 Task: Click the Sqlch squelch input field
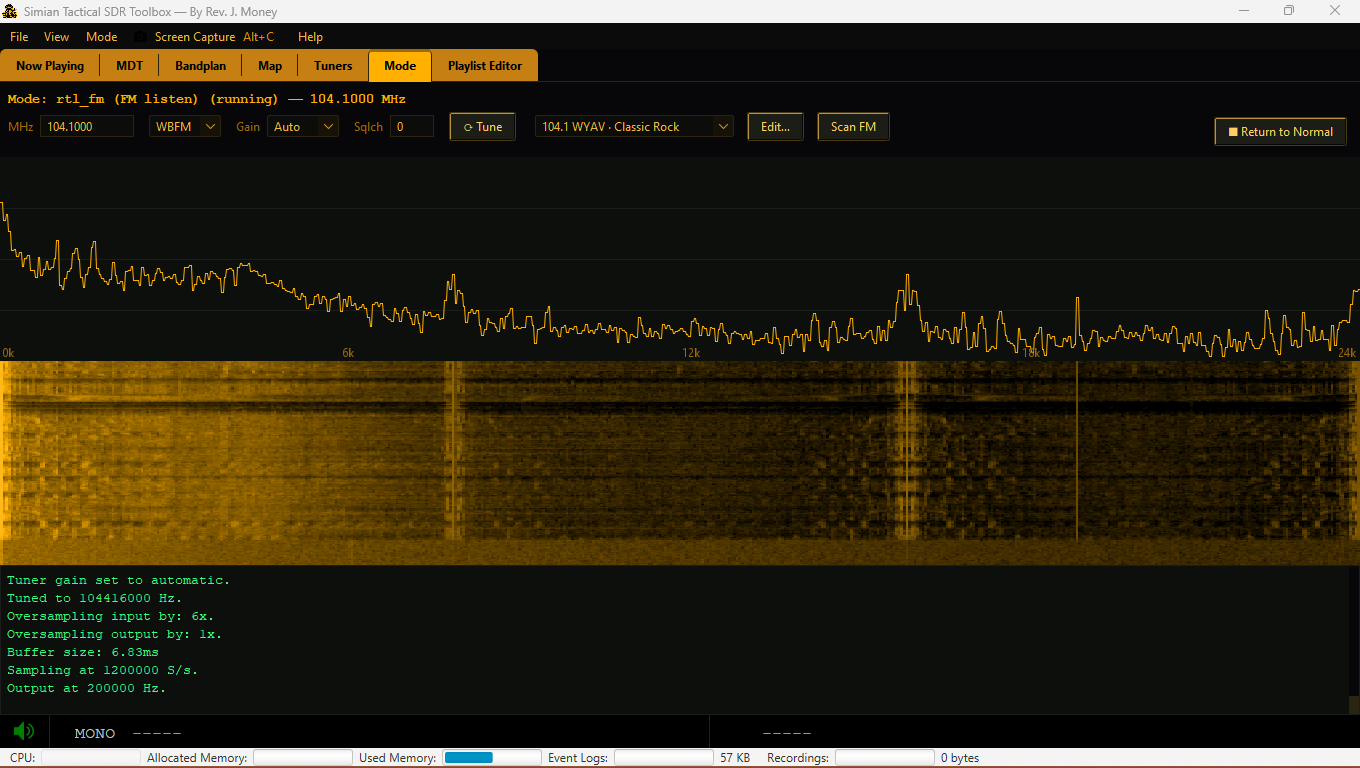[412, 127]
